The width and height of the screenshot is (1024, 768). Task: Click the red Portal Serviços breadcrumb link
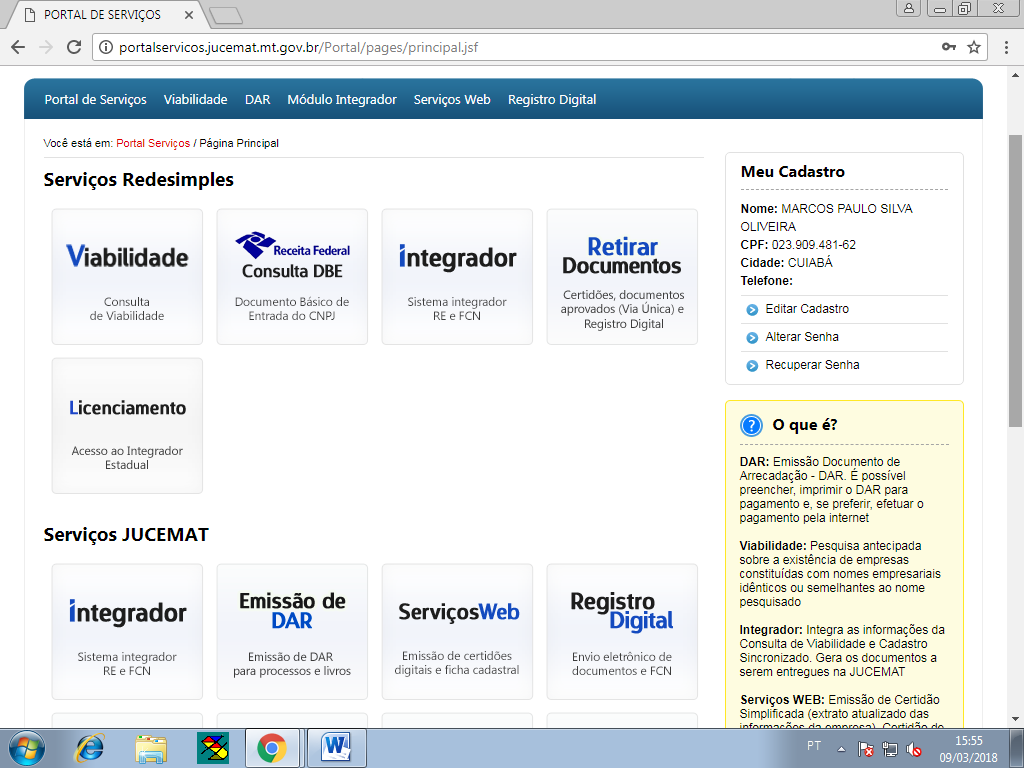click(x=153, y=143)
